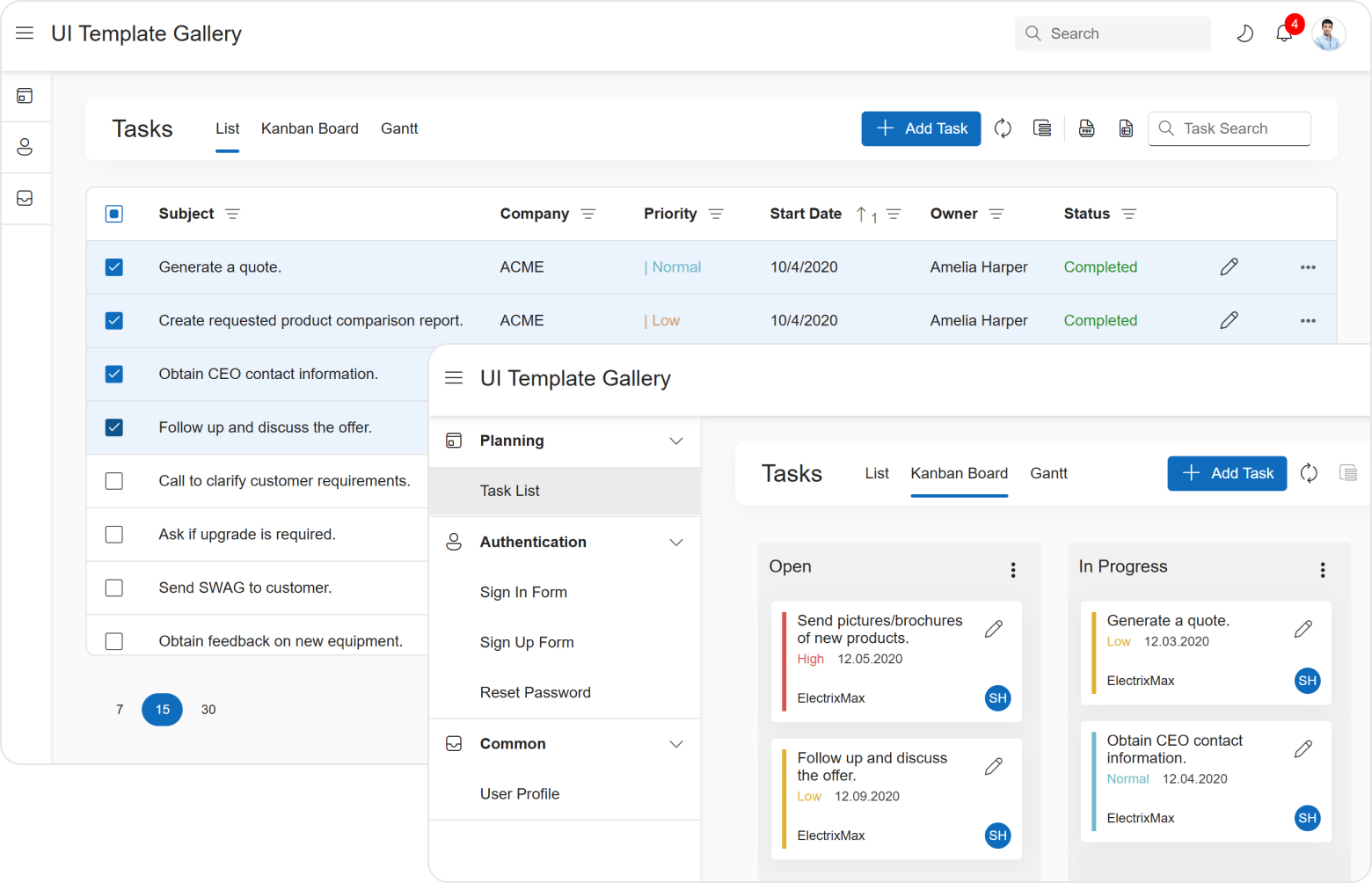Export tasks to PDF icon
The width and height of the screenshot is (1372, 883).
tap(1087, 128)
